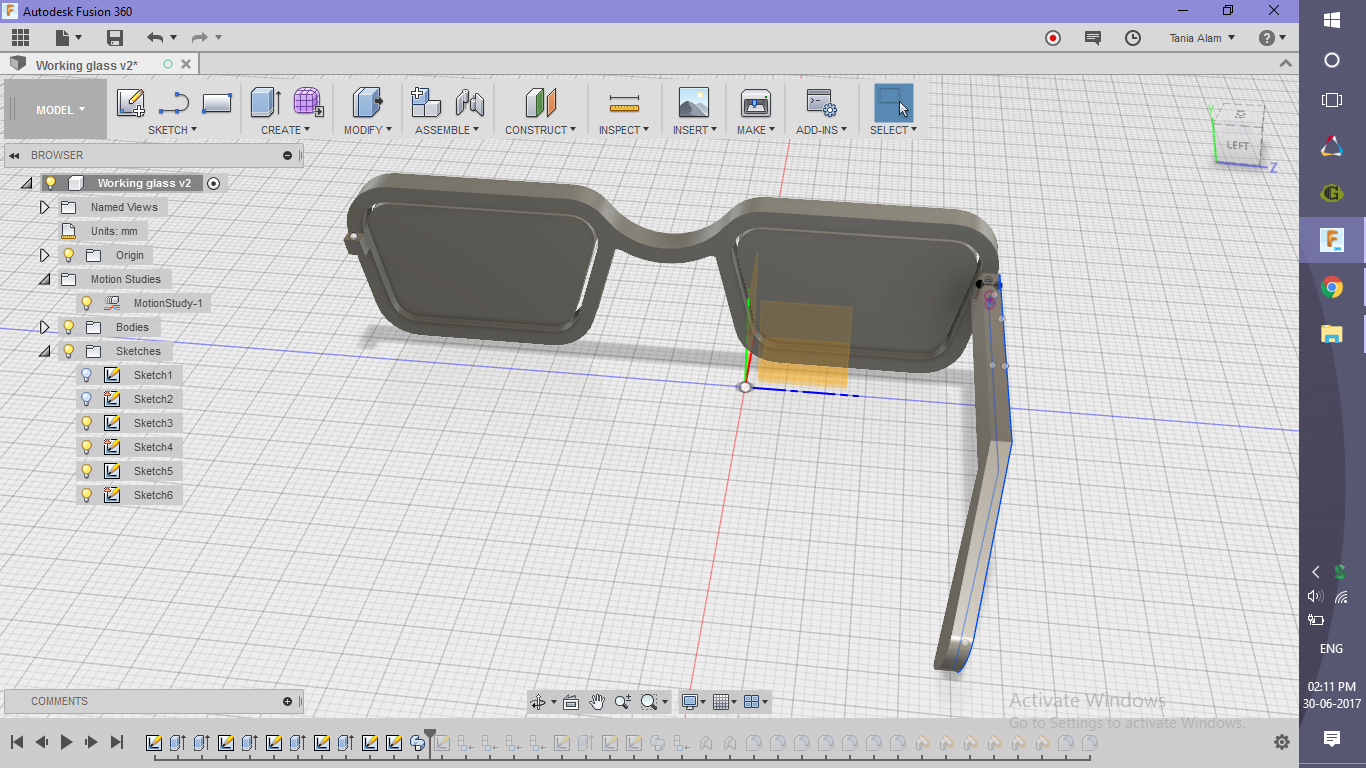Show Sketch2 using its lightbulb

click(x=86, y=399)
